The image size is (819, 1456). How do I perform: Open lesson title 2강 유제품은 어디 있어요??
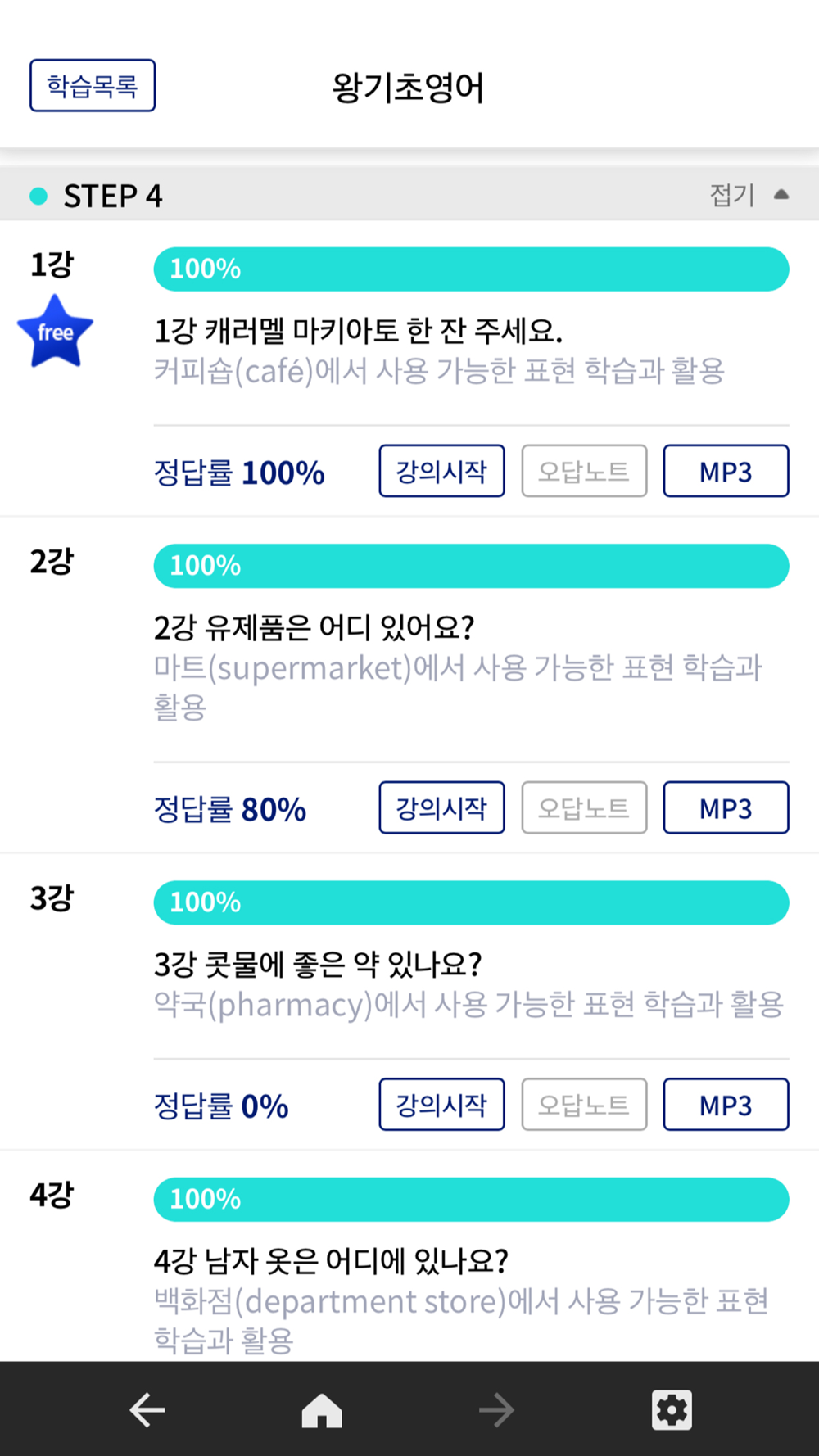click(314, 627)
